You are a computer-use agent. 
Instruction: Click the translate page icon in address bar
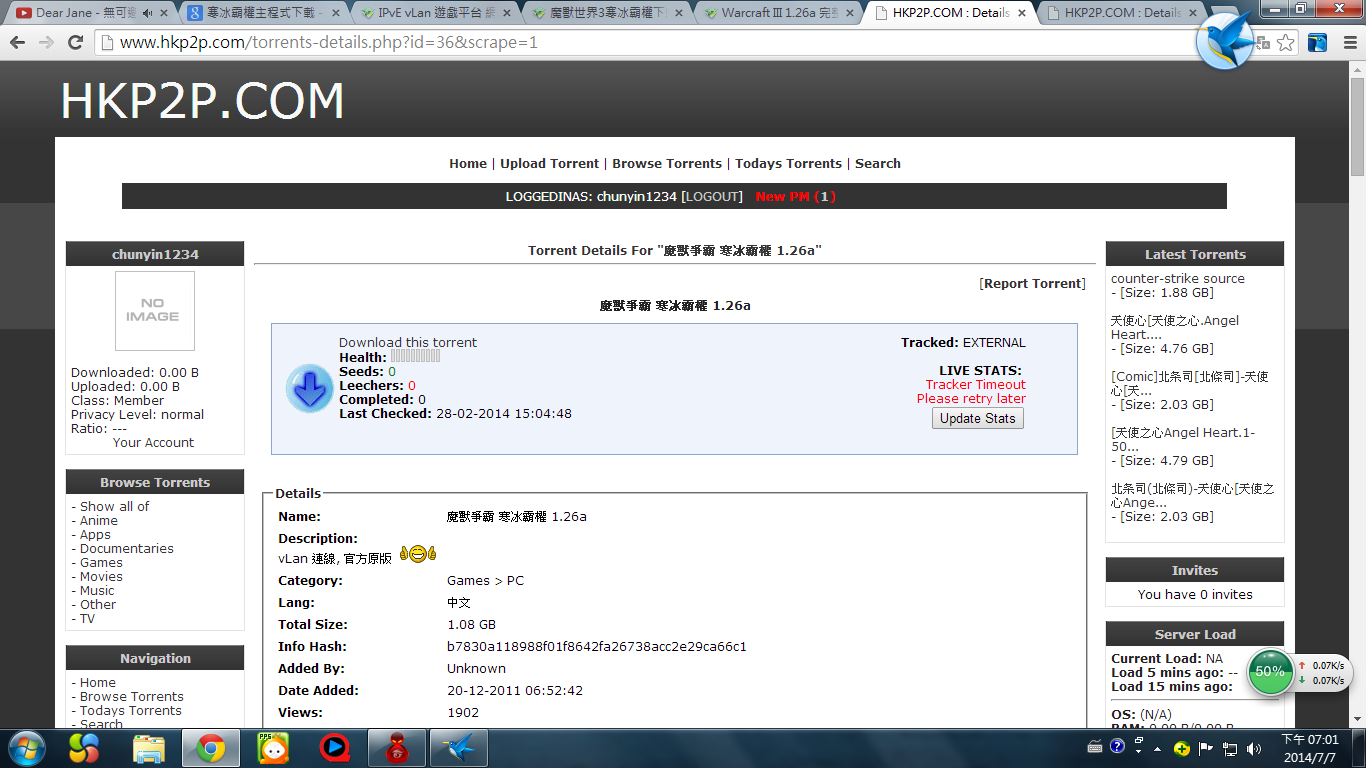coord(1262,43)
